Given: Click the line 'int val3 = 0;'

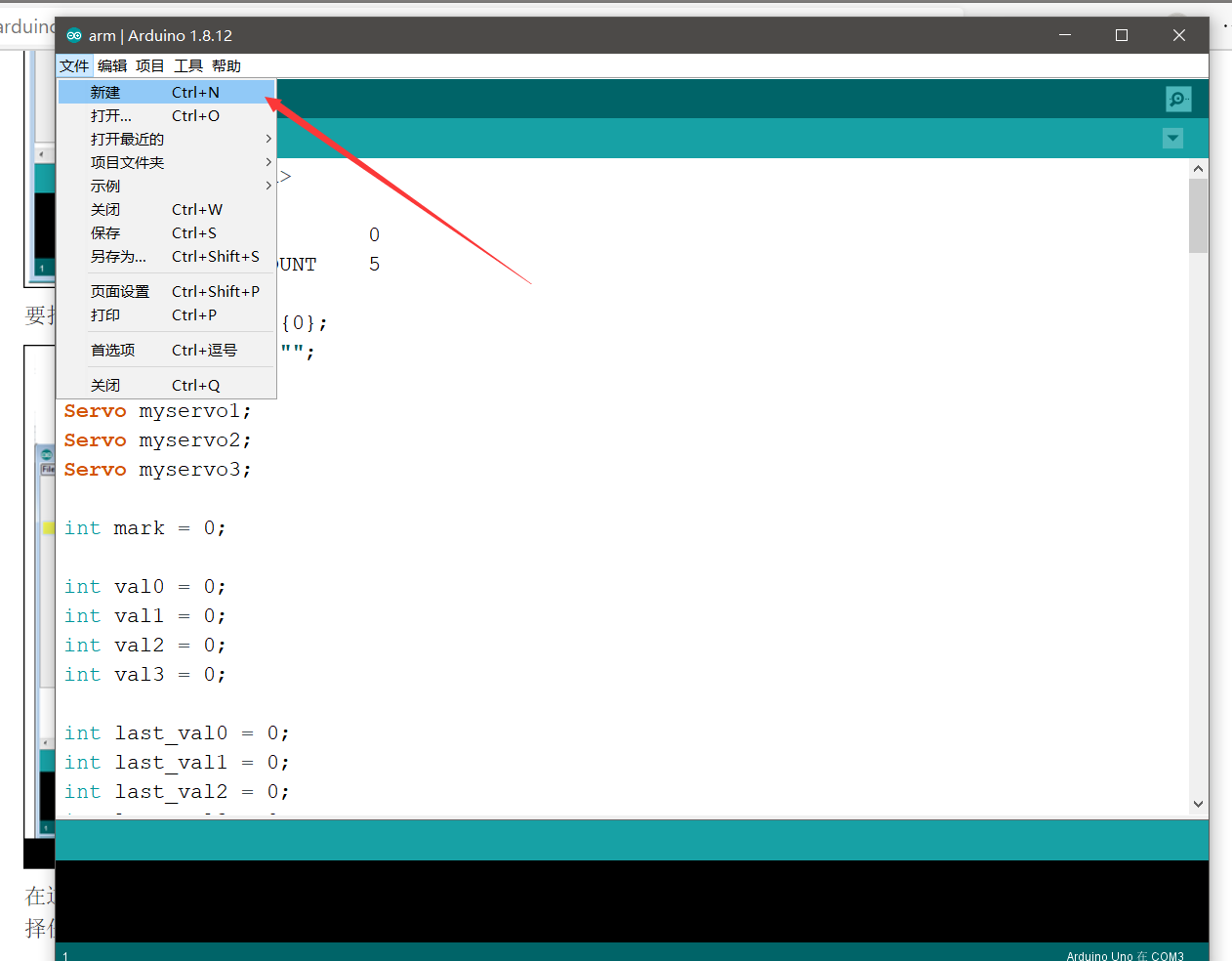Looking at the screenshot, I should click(145, 675).
